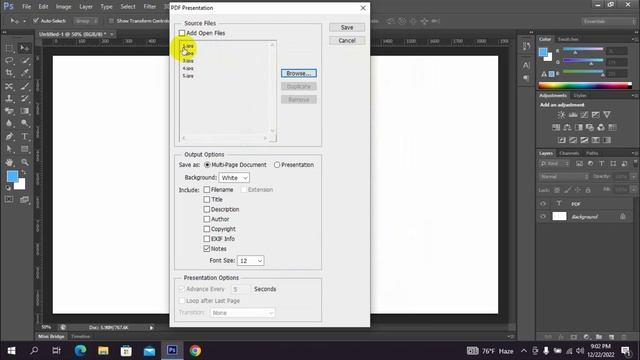Select the Hand tool
Image resolution: width=640 pixels, height=360 pixels.
[x=9, y=162]
